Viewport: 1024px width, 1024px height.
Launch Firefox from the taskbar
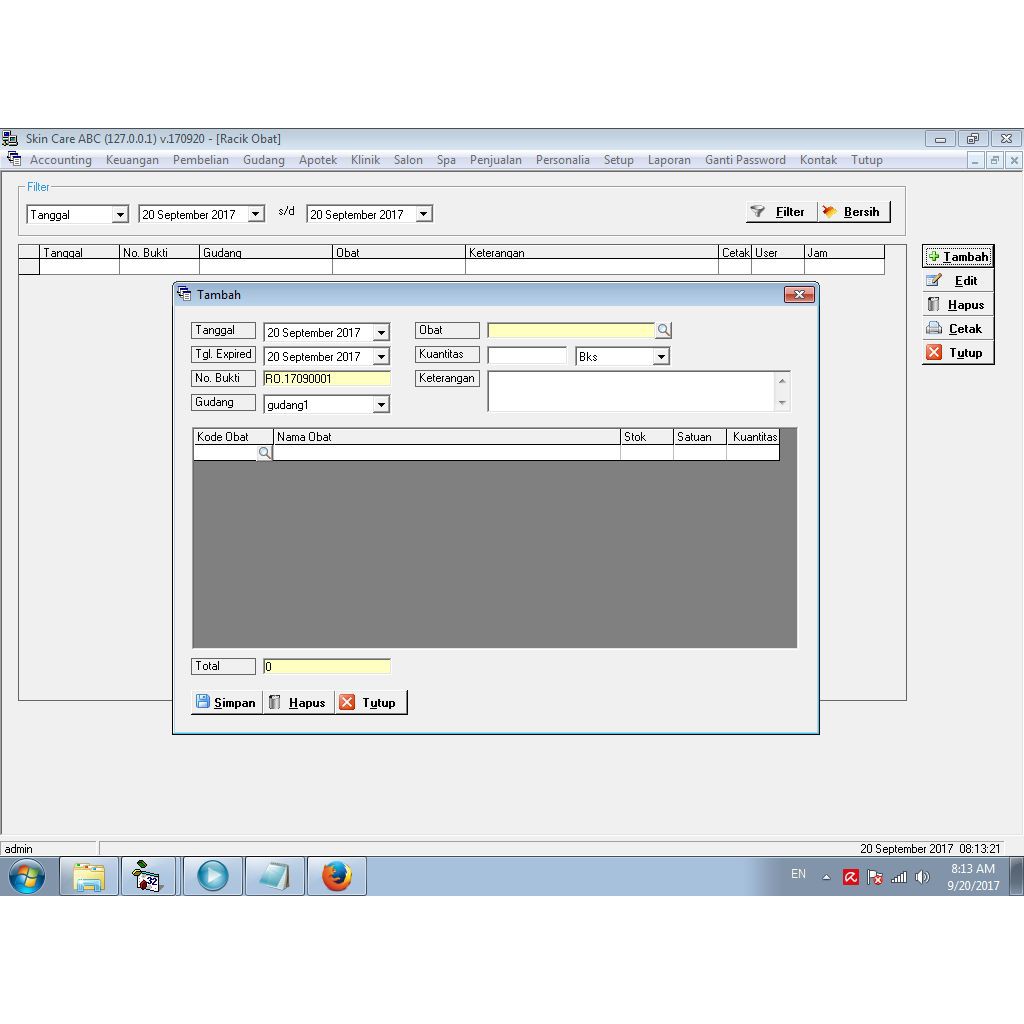(x=336, y=876)
